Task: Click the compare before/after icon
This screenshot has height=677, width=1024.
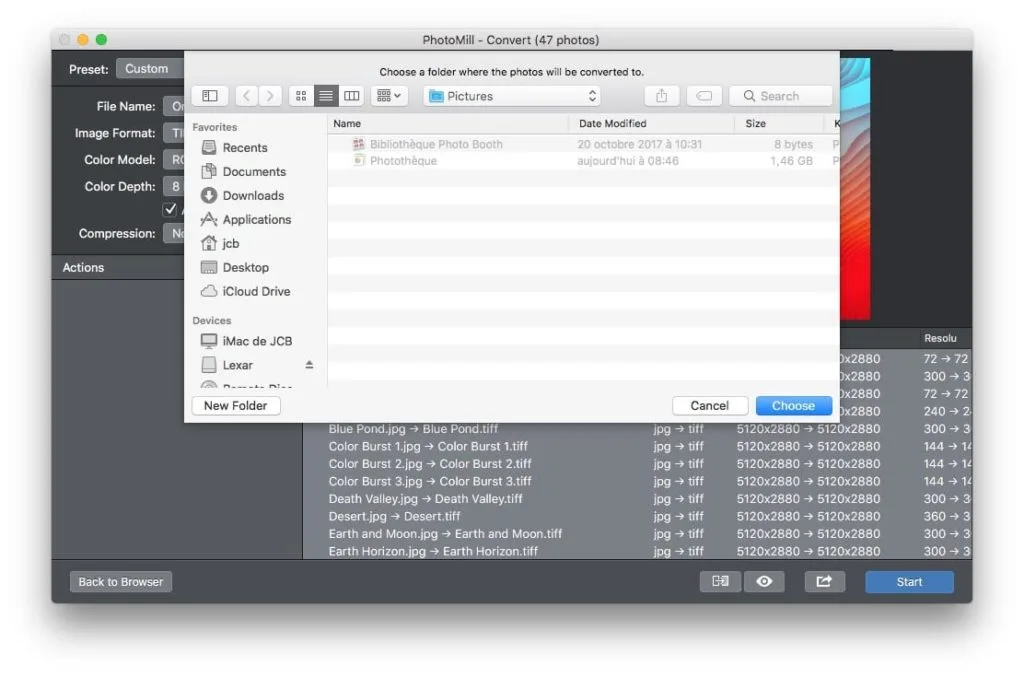Action: tap(719, 581)
